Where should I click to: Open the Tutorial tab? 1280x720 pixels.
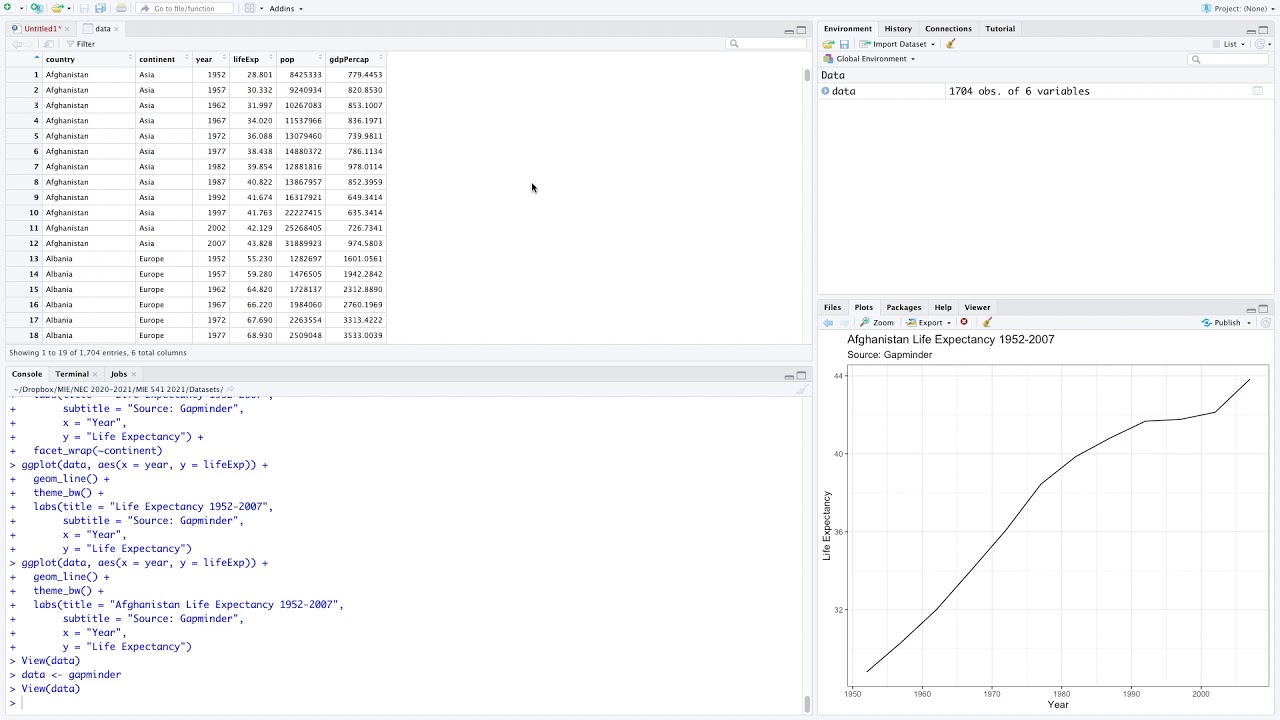1000,29
